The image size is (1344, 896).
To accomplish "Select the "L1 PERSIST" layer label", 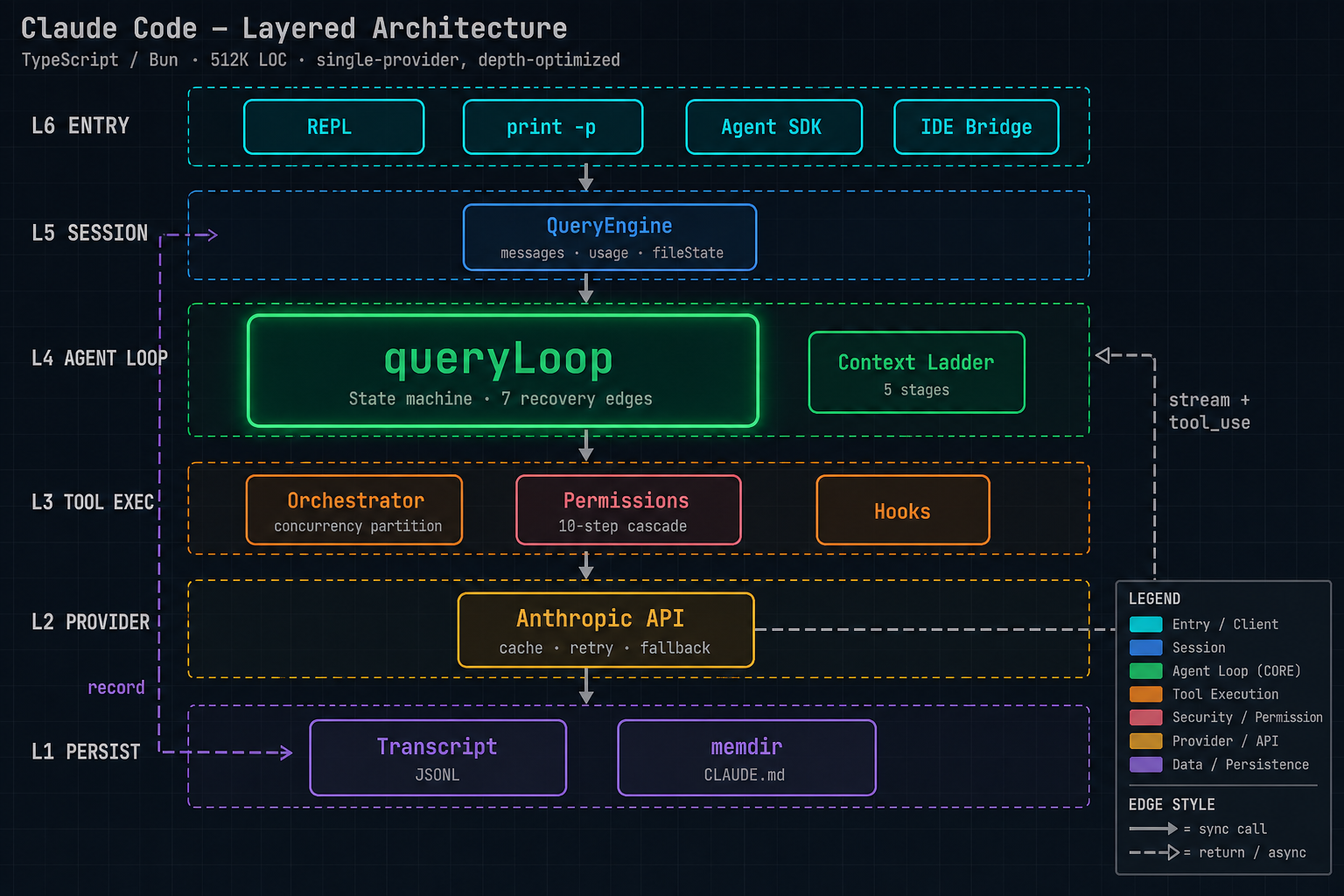I will pyautogui.click(x=86, y=752).
